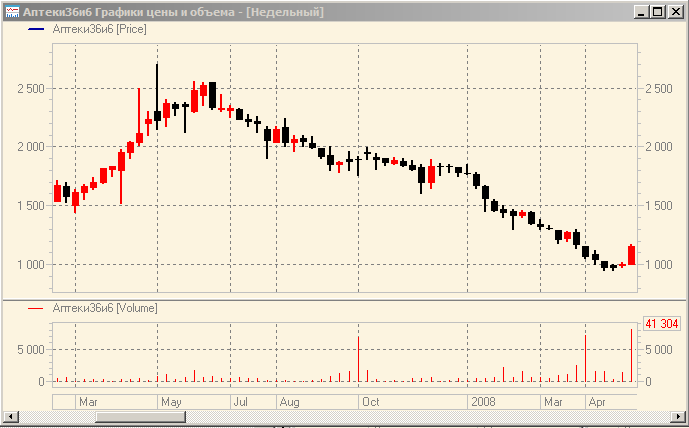Maximize the Аптеки36и6 chart window

(658, 12)
